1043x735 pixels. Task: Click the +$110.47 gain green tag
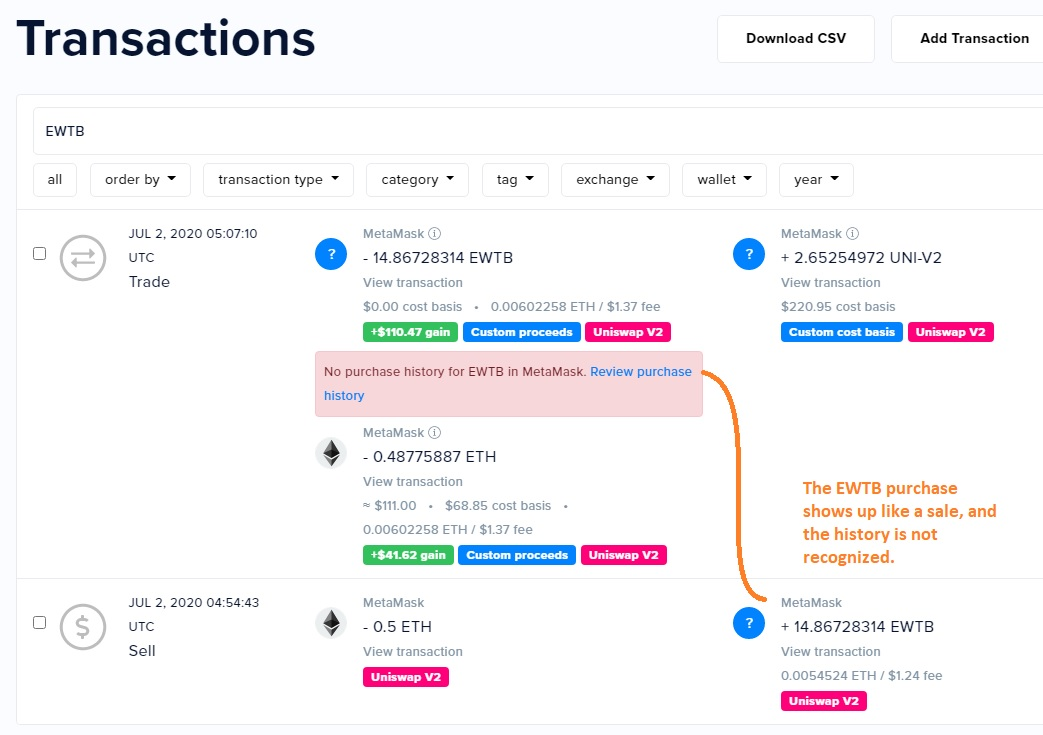point(410,332)
